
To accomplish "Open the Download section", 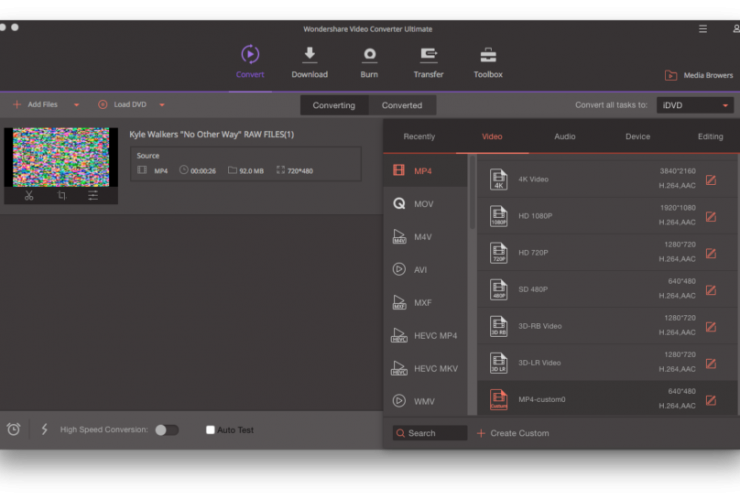I will click(310, 62).
